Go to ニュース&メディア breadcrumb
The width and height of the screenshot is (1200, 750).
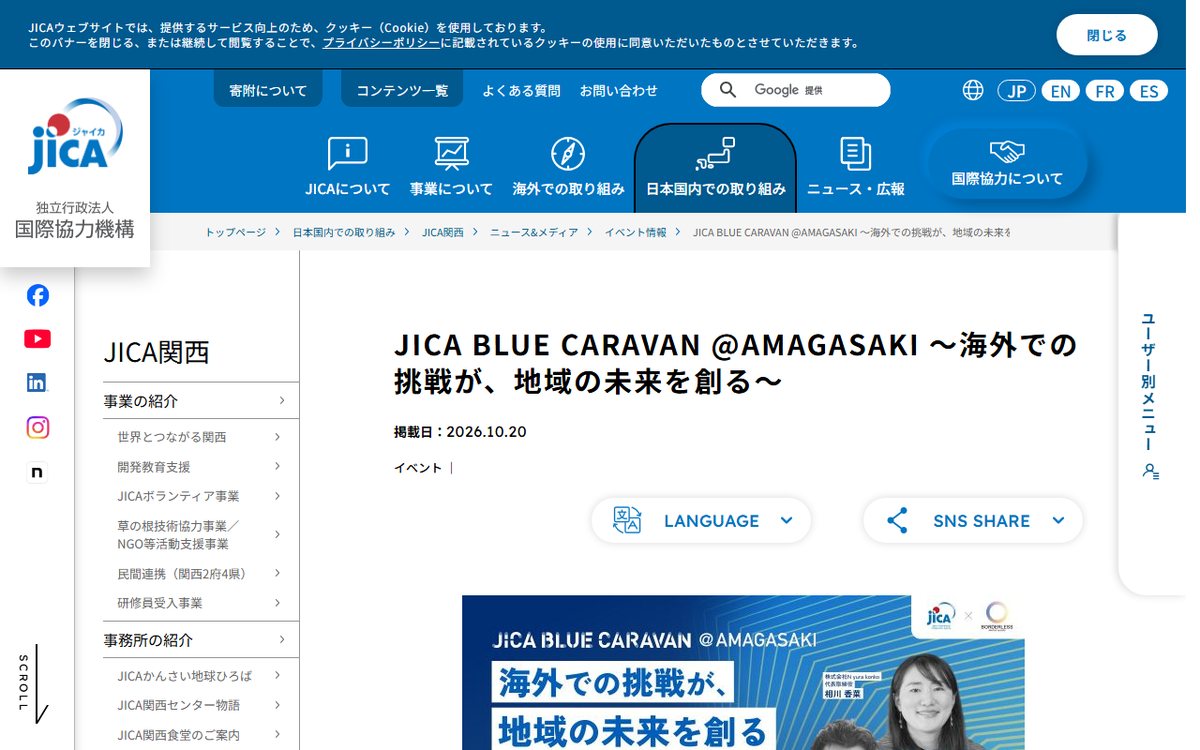(534, 232)
